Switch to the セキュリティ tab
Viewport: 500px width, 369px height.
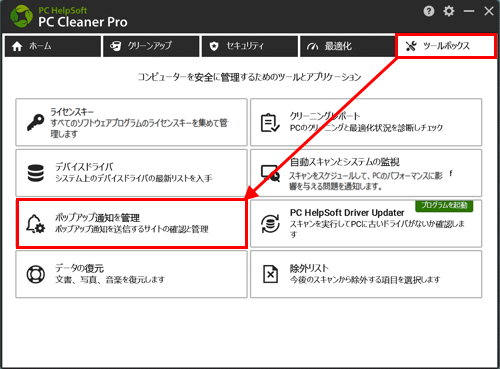coord(250,46)
